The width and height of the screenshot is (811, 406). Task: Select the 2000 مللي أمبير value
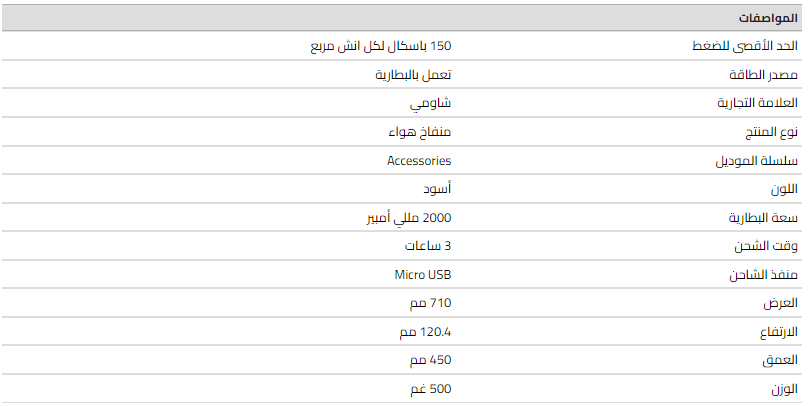click(x=408, y=217)
